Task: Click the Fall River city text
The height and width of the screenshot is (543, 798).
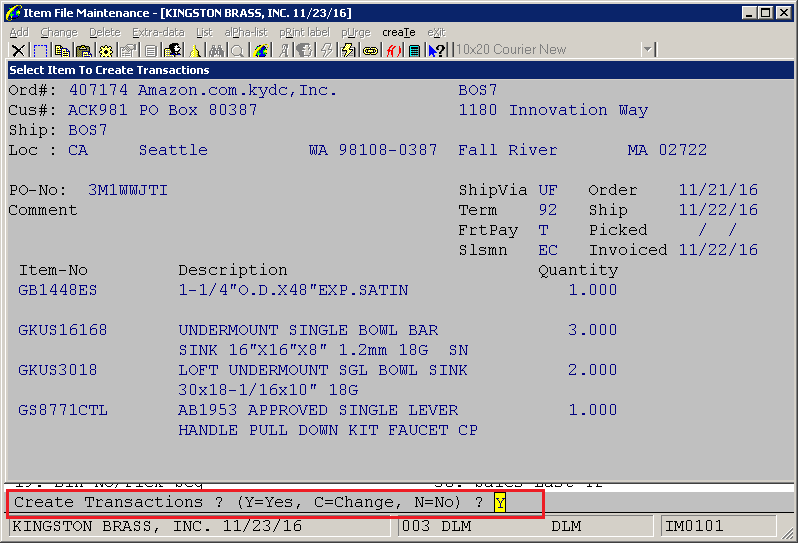Action: tap(508, 150)
